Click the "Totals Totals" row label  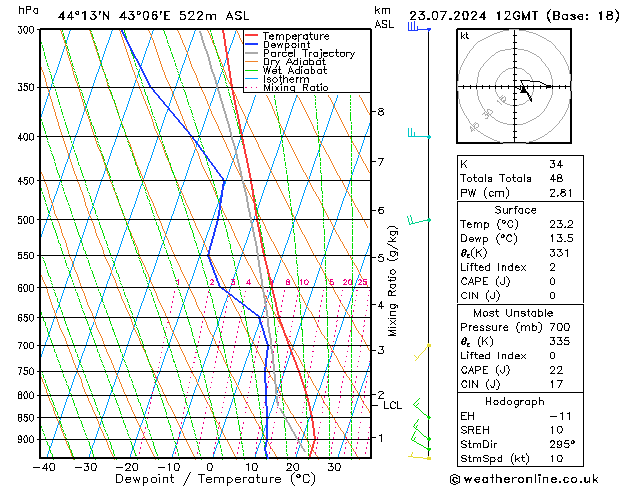[x=496, y=178]
